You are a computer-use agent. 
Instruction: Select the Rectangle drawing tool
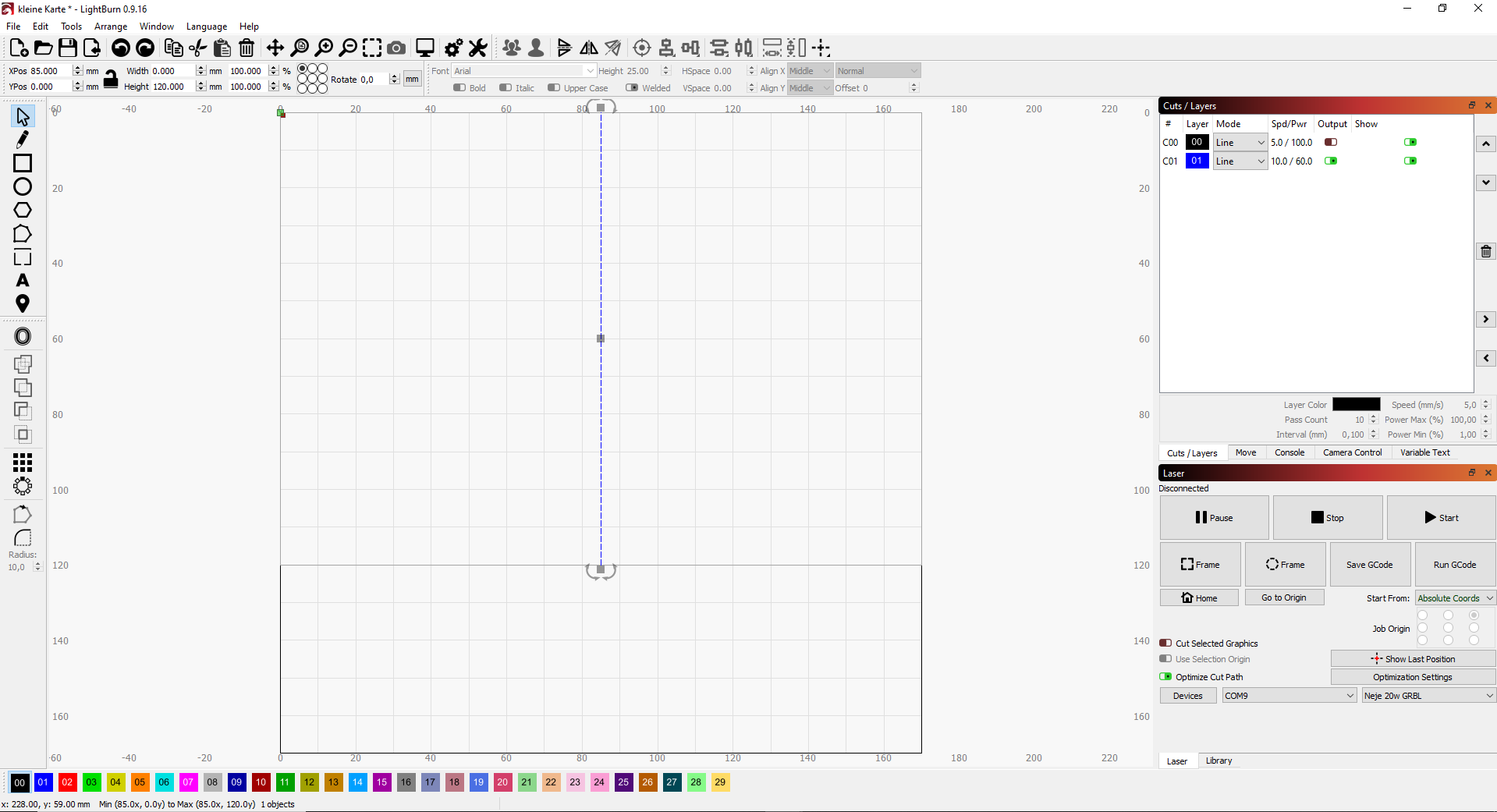click(23, 163)
